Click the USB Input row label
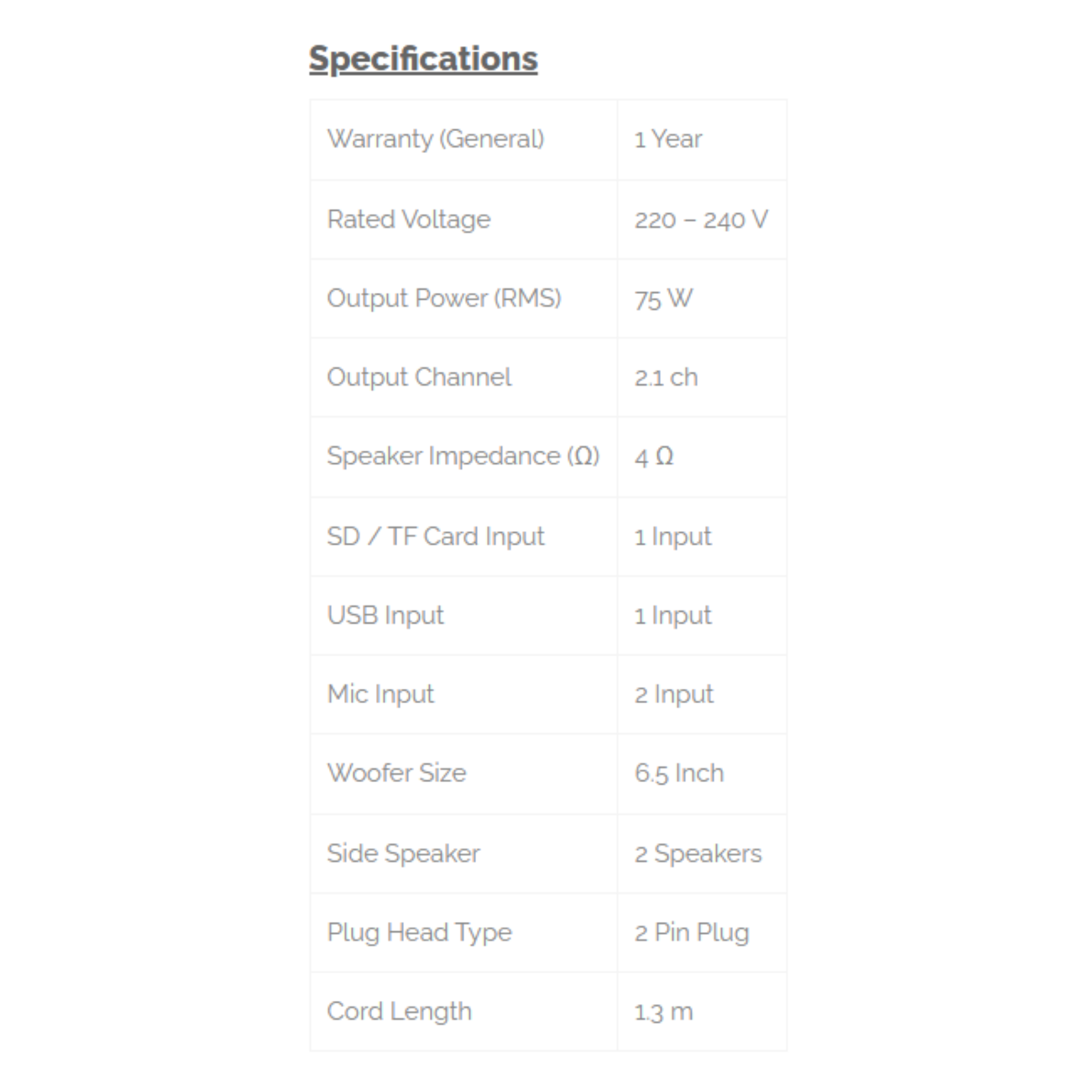Viewport: 1092px width, 1092px height. point(386,615)
